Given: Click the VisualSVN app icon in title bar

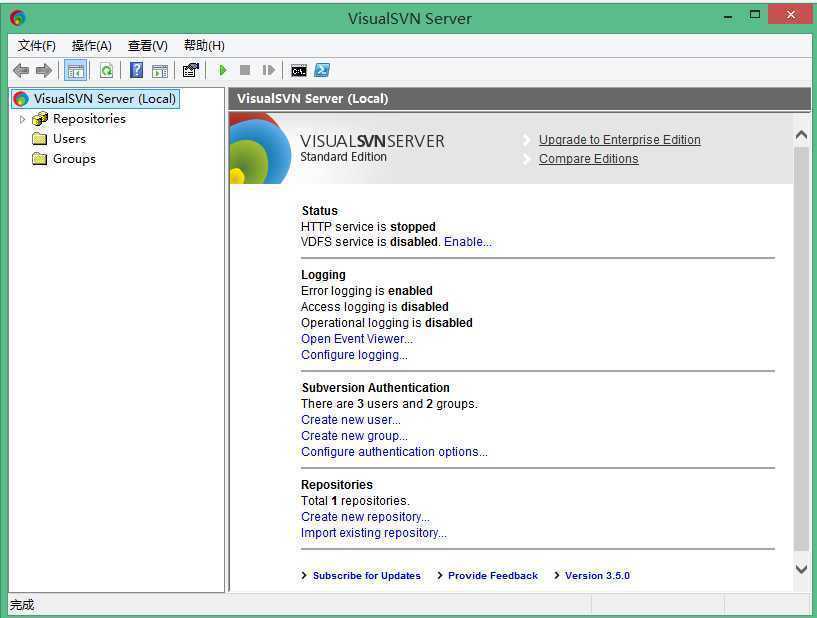Looking at the screenshot, I should click(x=18, y=18).
